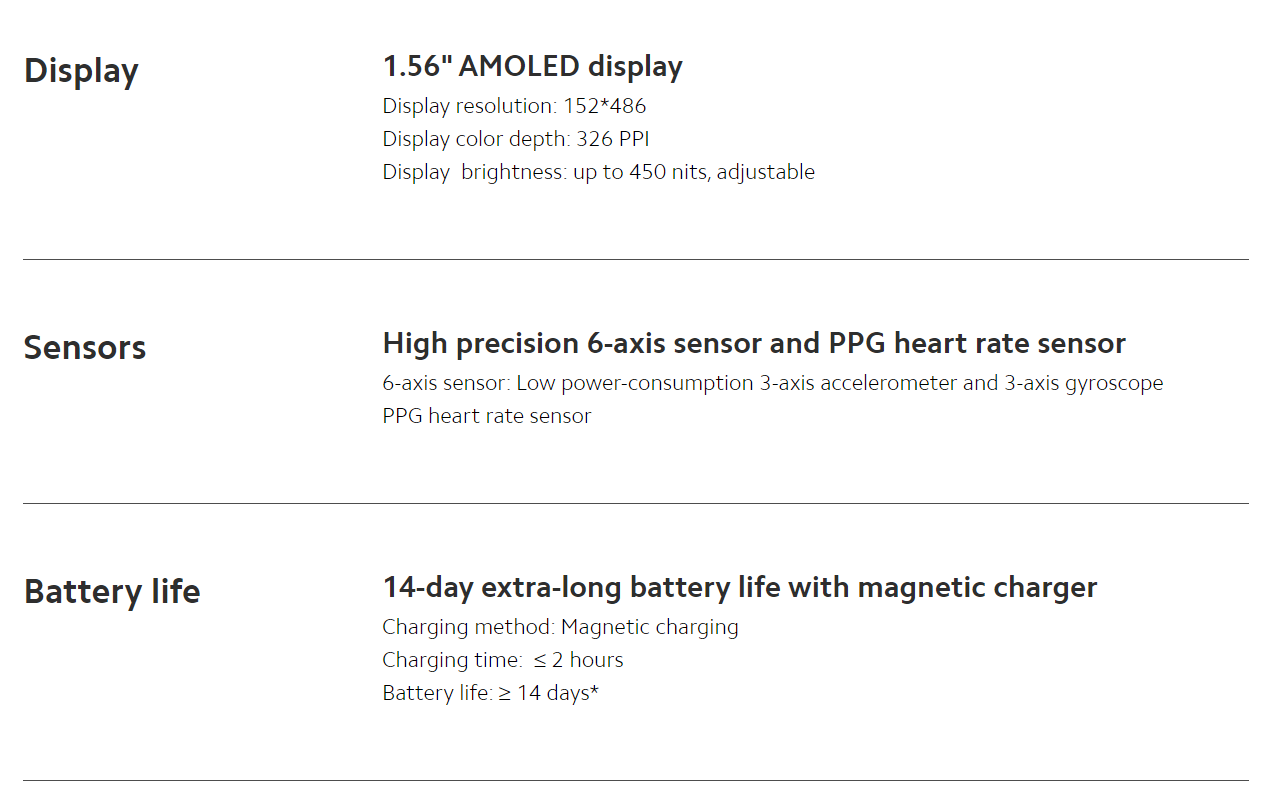Click the asterisk after 14 days
1275x802 pixels.
[594, 690]
